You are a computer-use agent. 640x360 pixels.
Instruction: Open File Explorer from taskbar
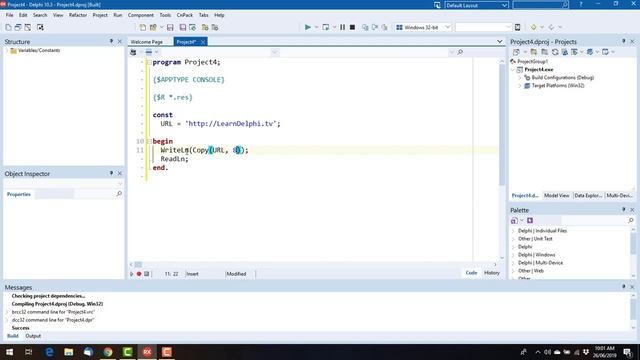69,352
